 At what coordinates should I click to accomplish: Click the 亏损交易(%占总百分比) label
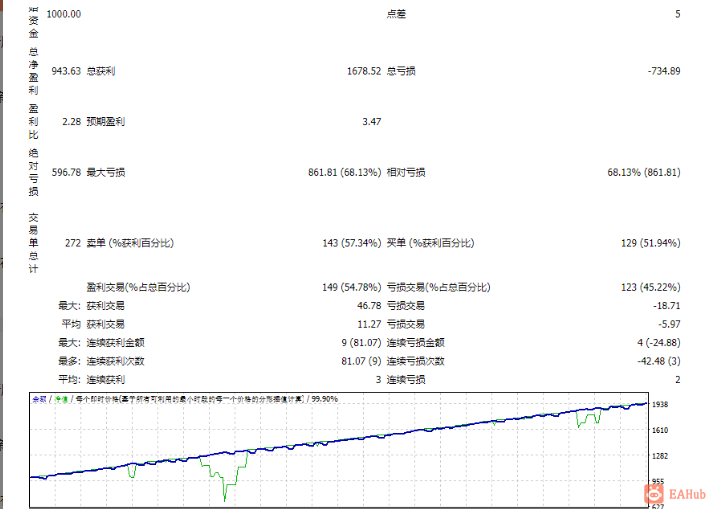point(438,287)
